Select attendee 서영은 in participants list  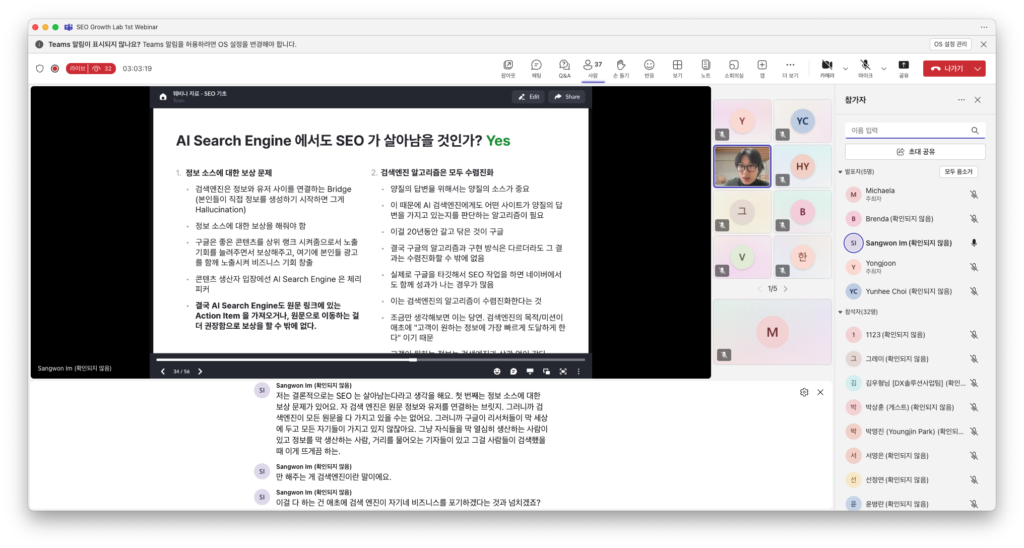[913, 455]
